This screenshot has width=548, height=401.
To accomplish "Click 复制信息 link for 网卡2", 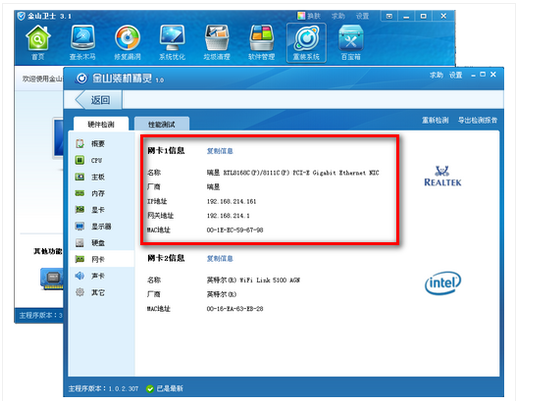I will tap(220, 258).
